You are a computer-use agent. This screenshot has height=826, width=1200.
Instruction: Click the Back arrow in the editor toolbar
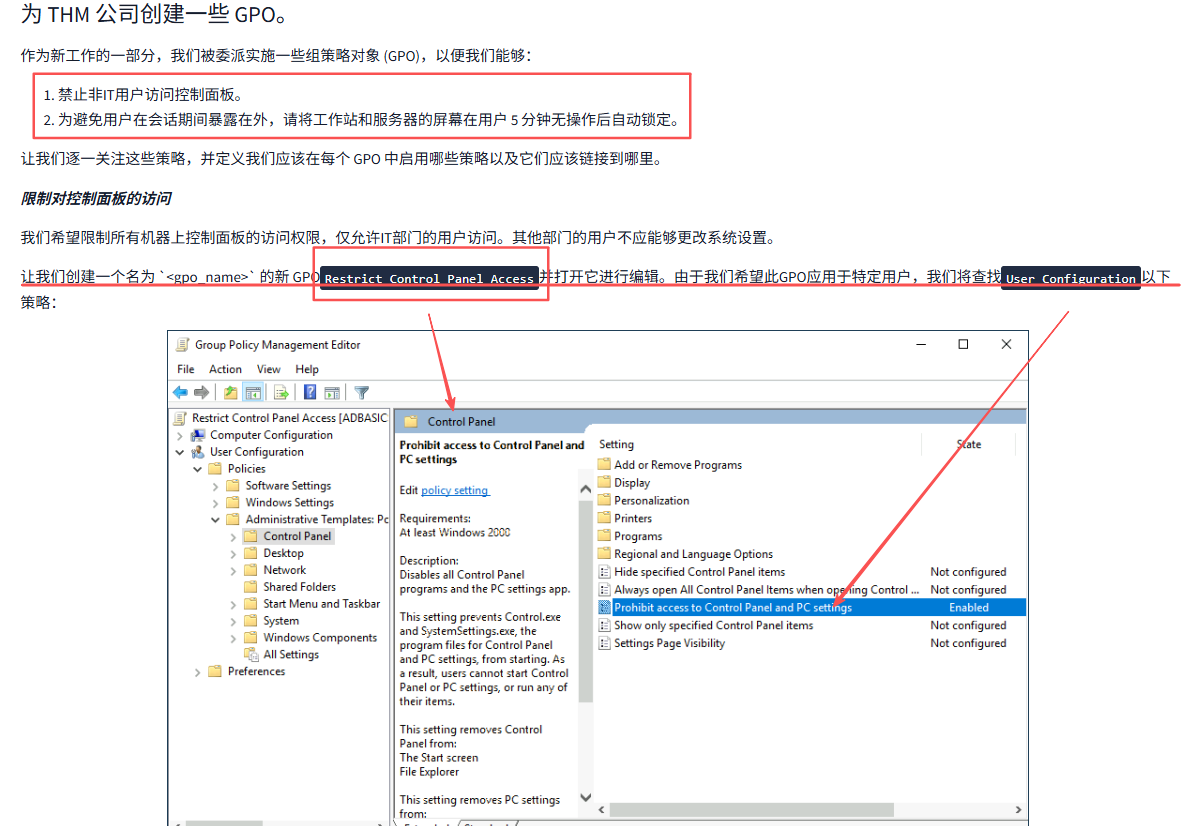[180, 393]
